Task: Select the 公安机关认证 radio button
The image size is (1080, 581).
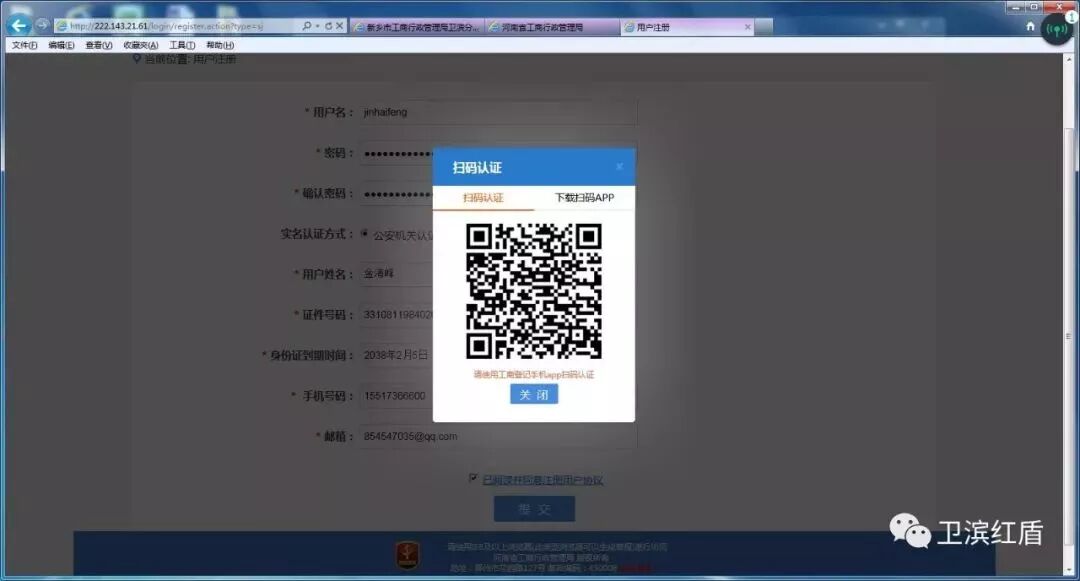Action: (365, 234)
